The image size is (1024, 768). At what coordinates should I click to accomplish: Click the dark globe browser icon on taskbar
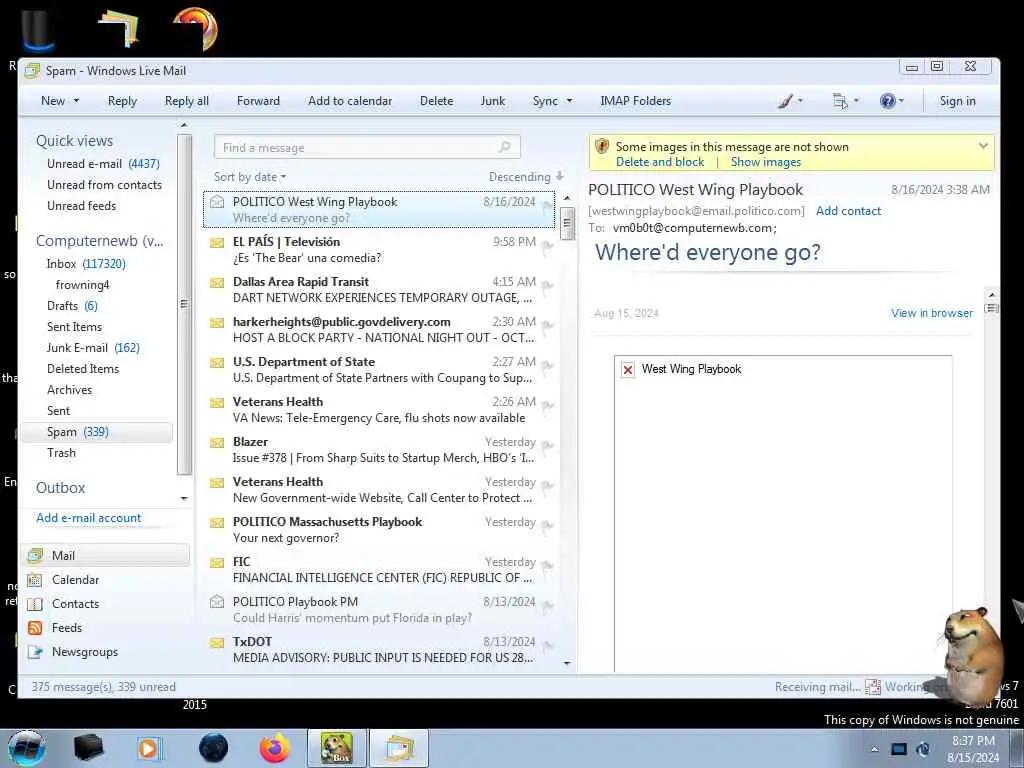click(x=213, y=748)
